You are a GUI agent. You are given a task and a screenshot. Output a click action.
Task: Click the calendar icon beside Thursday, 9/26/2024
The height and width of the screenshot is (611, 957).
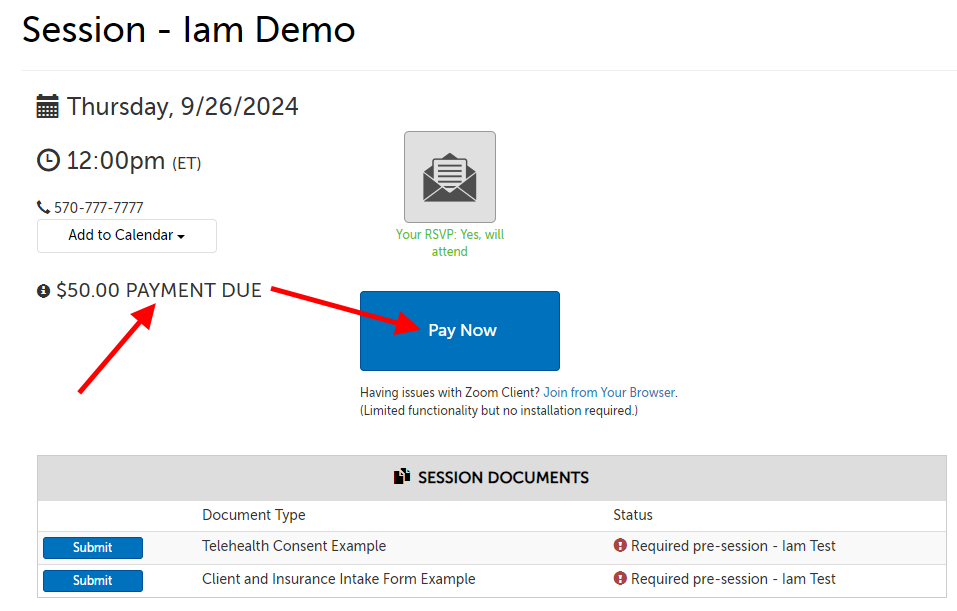point(45,105)
